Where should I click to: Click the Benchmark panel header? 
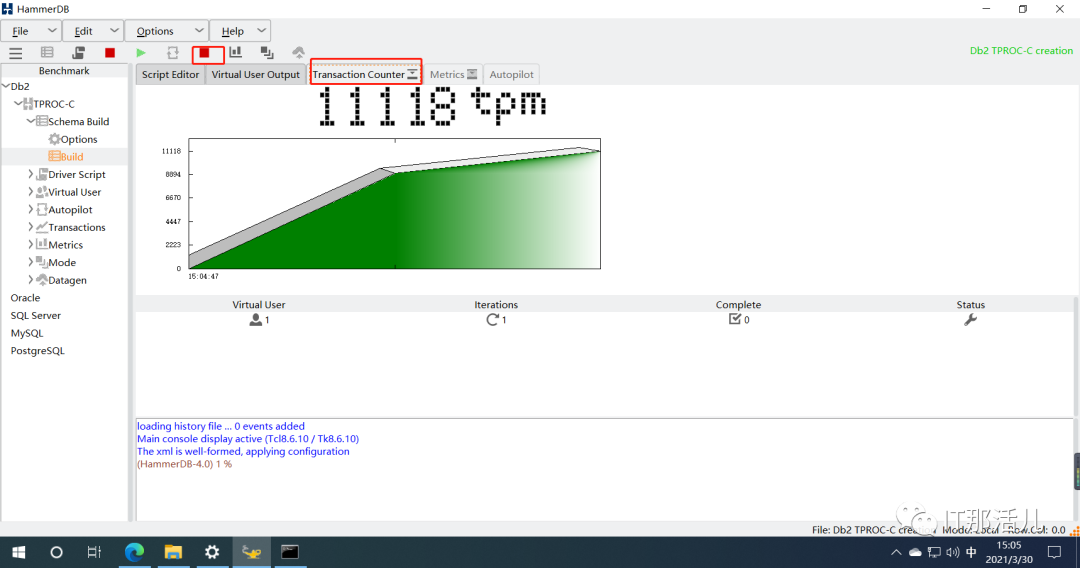(x=64, y=70)
